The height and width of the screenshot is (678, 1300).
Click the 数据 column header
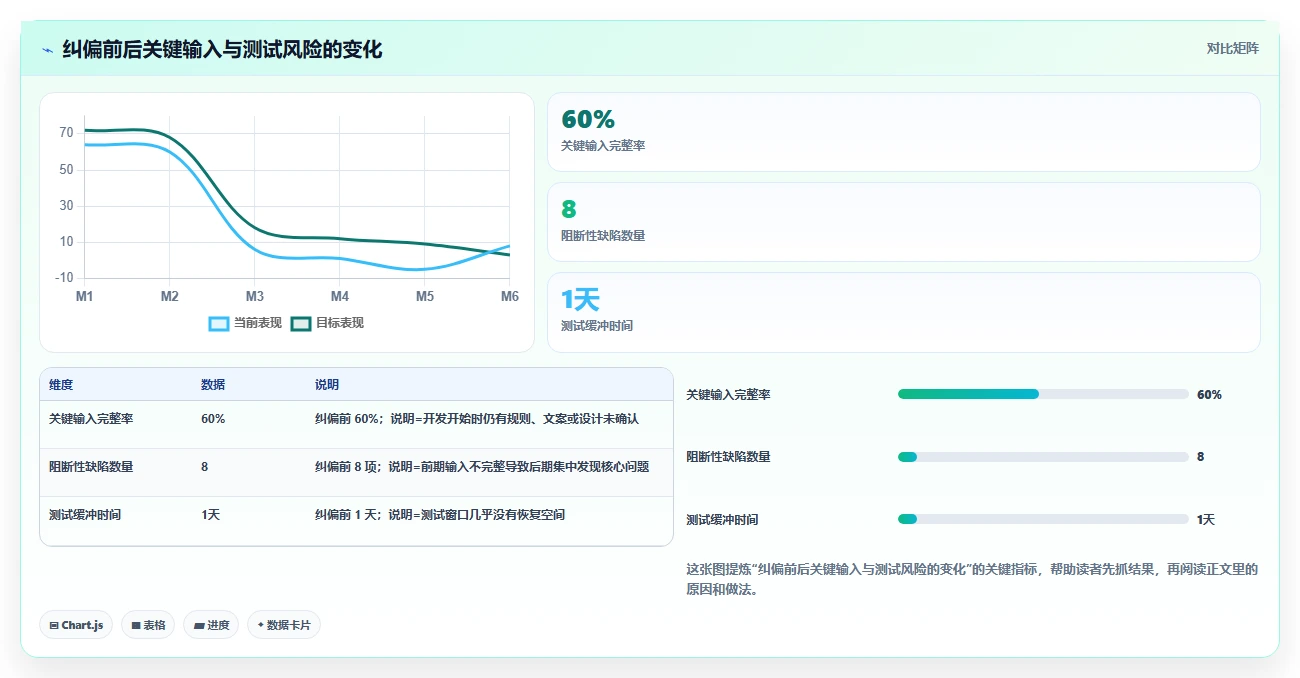tap(213, 385)
